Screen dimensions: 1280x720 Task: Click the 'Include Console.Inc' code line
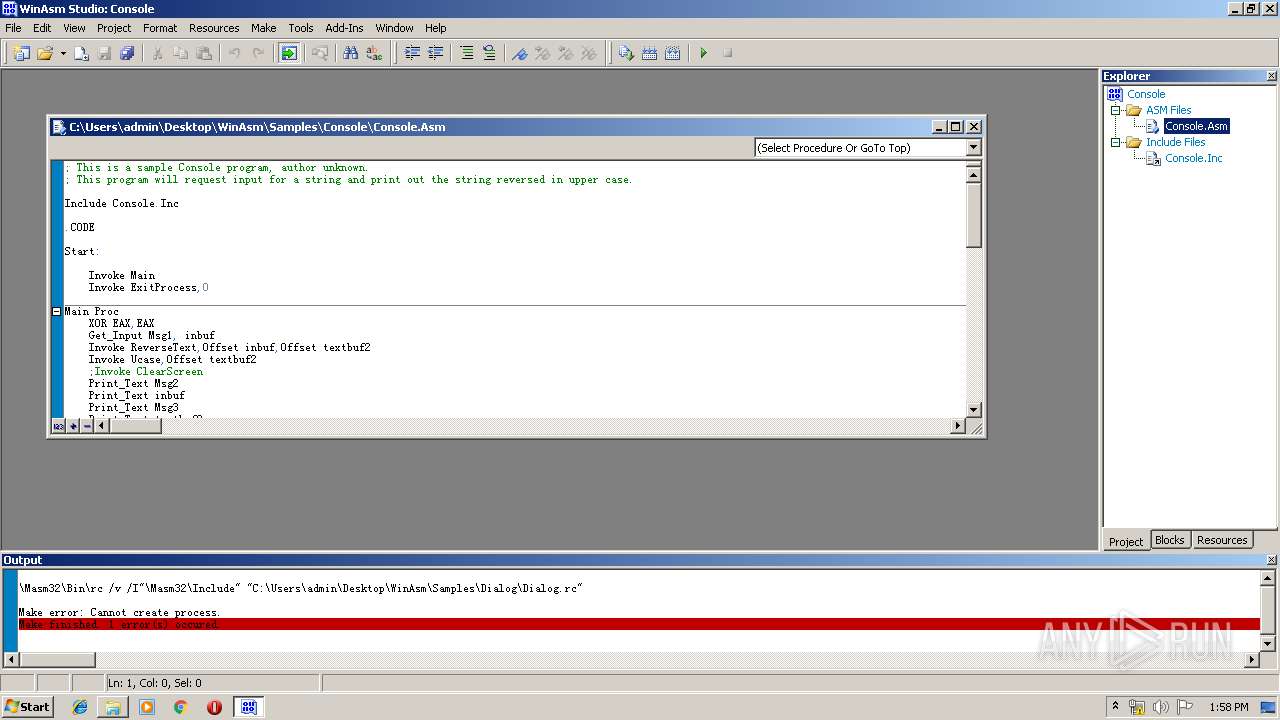[122, 204]
